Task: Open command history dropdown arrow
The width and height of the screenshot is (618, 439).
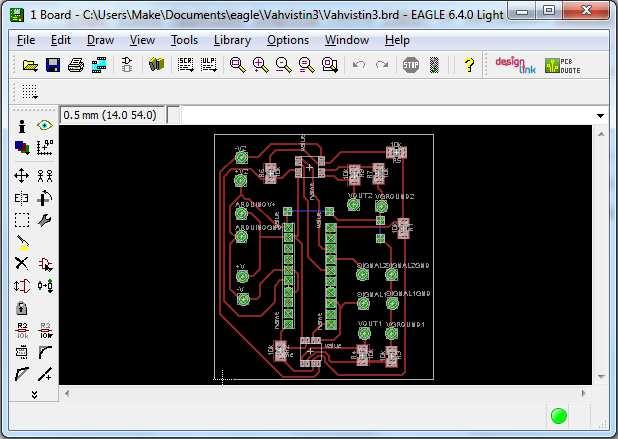Action: [x=600, y=115]
